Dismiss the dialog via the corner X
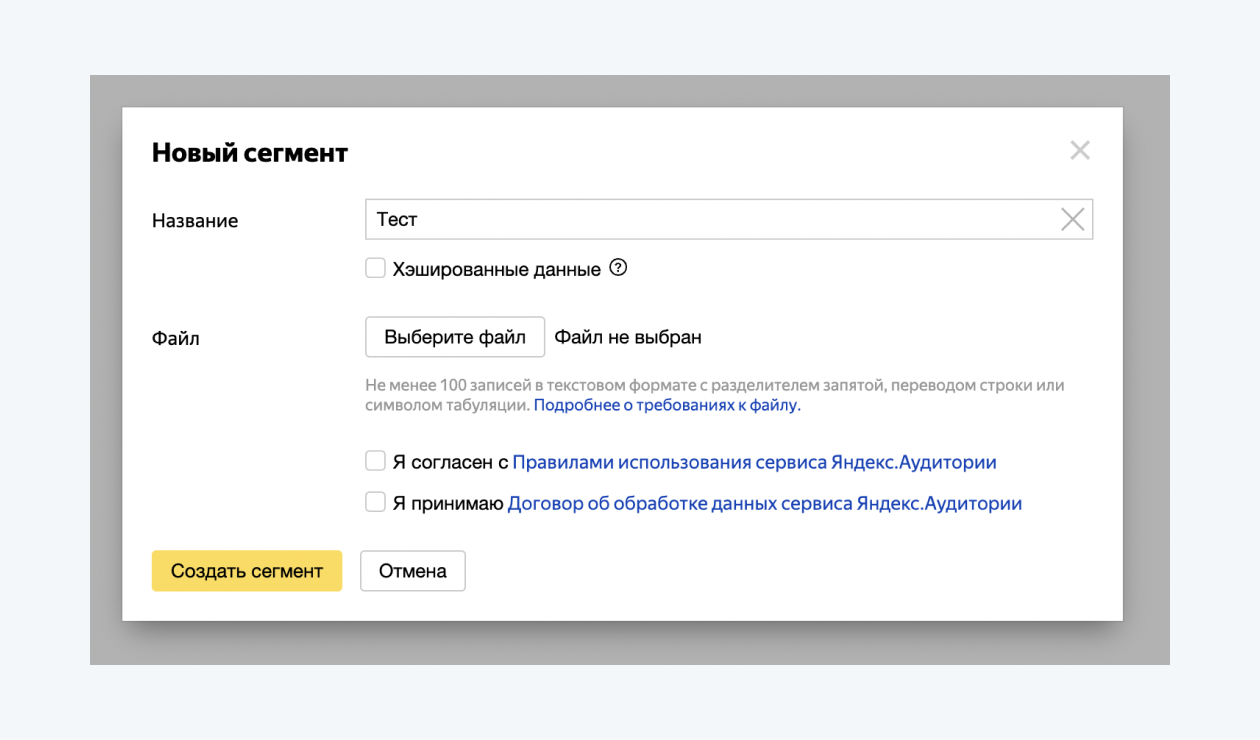Screen dimensions: 1260x740 (x=1080, y=150)
